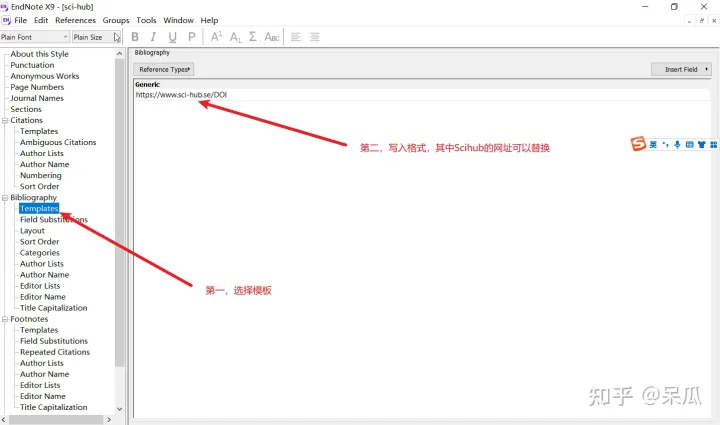
Task: Select Field Substitutions under Footnotes
Action: click(54, 341)
